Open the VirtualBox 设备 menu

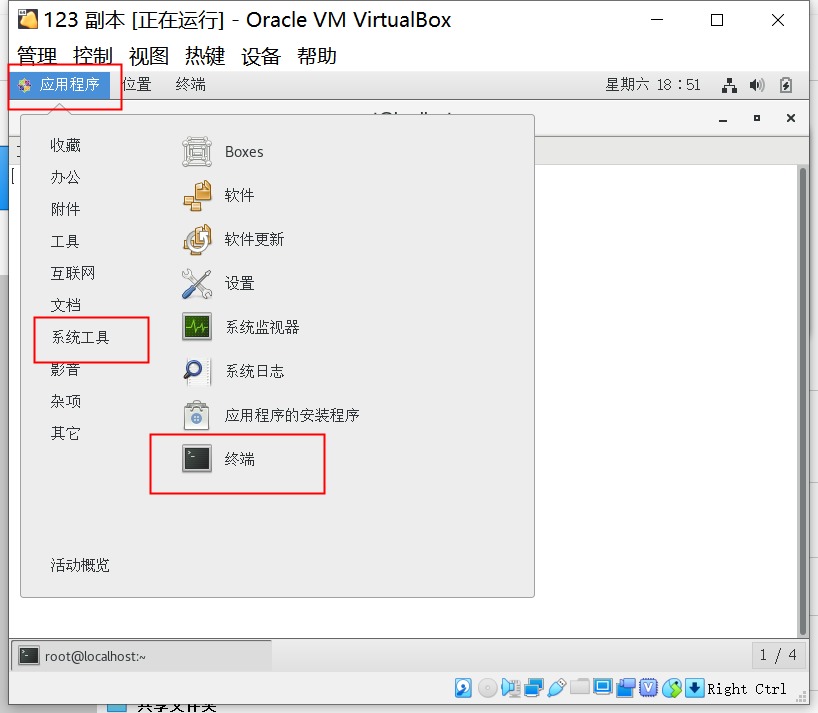(x=261, y=56)
